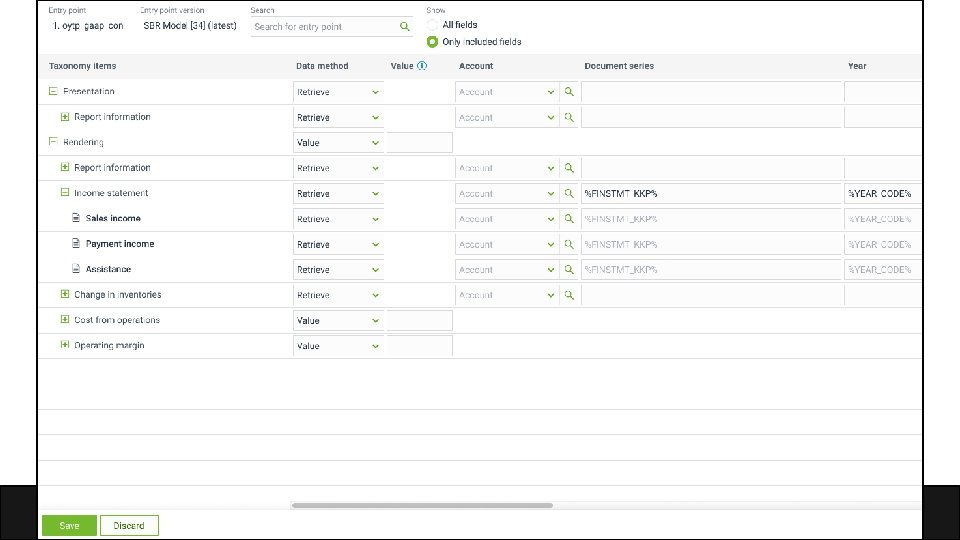960x540 pixels.
Task: Click the horizontal scrollbar thumb
Action: [421, 506]
